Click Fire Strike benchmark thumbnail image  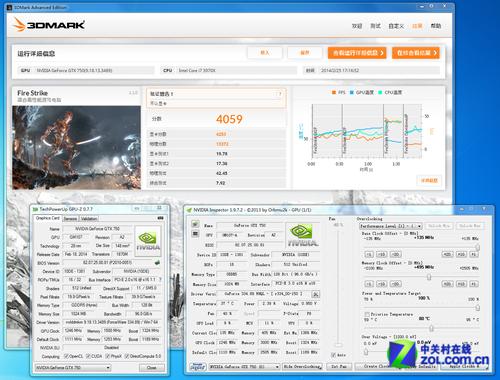coord(76,148)
